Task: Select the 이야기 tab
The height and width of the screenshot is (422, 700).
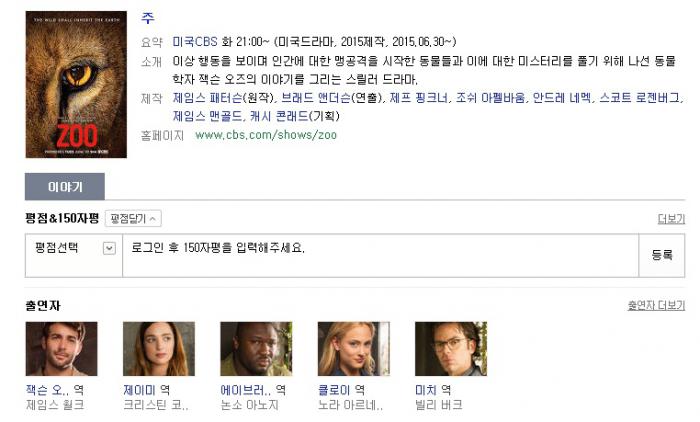Action: [x=65, y=187]
